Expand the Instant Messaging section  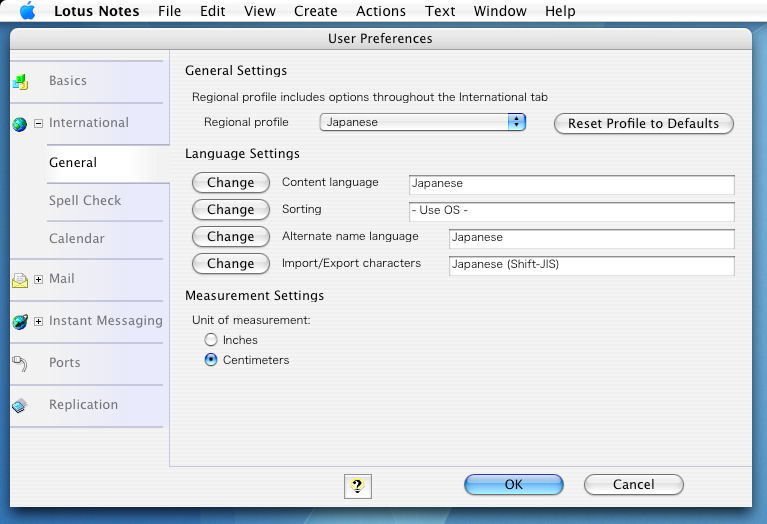click(38, 321)
